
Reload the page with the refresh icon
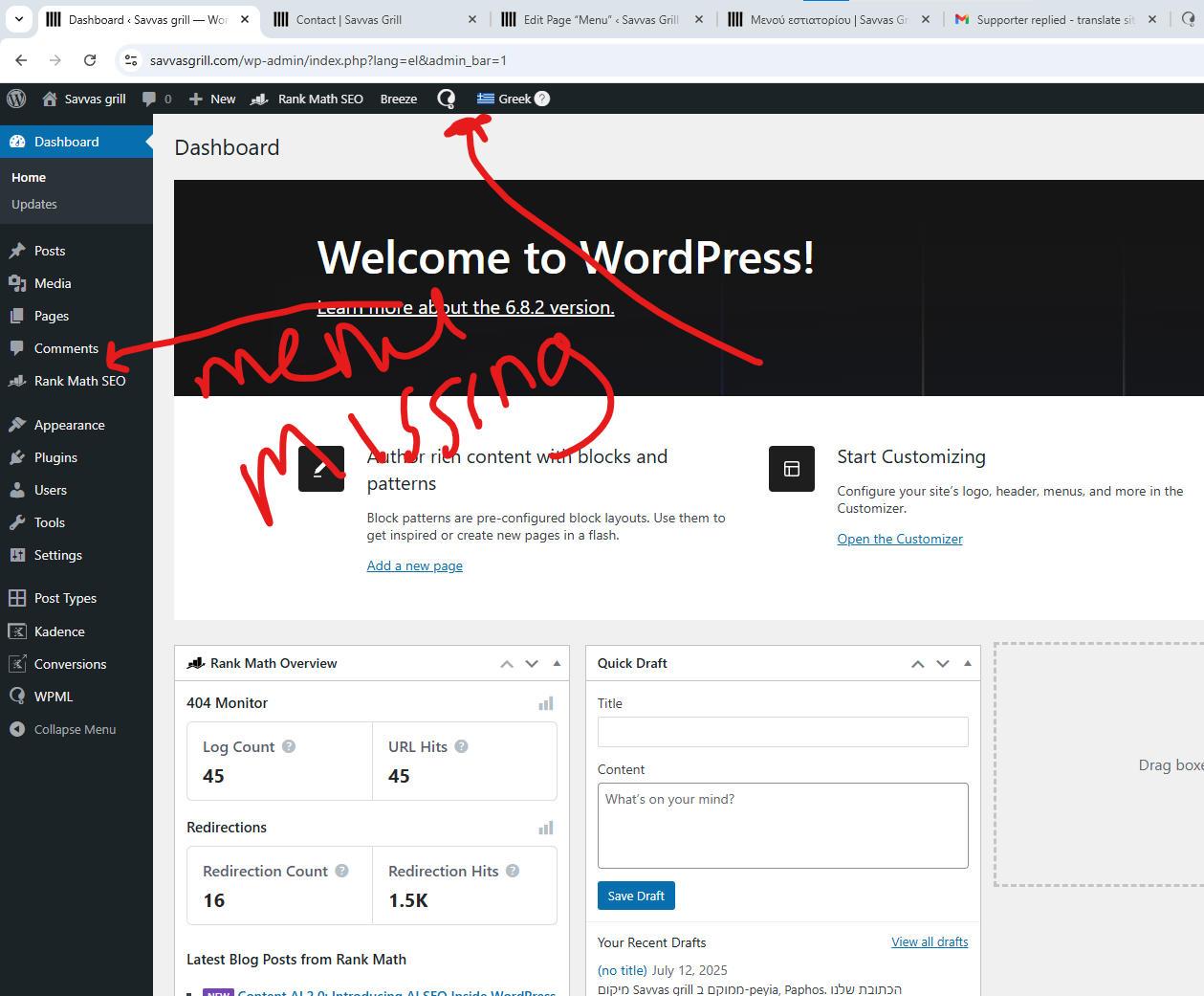90,60
